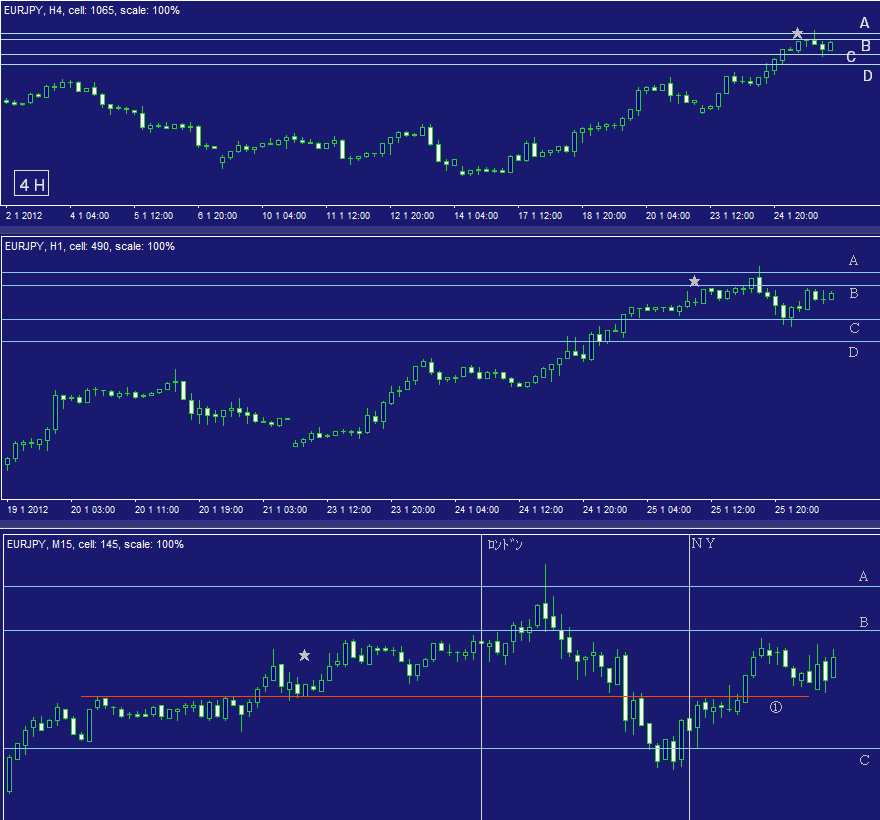Click the "20 1 19:00" time label
The height and width of the screenshot is (820, 880).
[221, 510]
